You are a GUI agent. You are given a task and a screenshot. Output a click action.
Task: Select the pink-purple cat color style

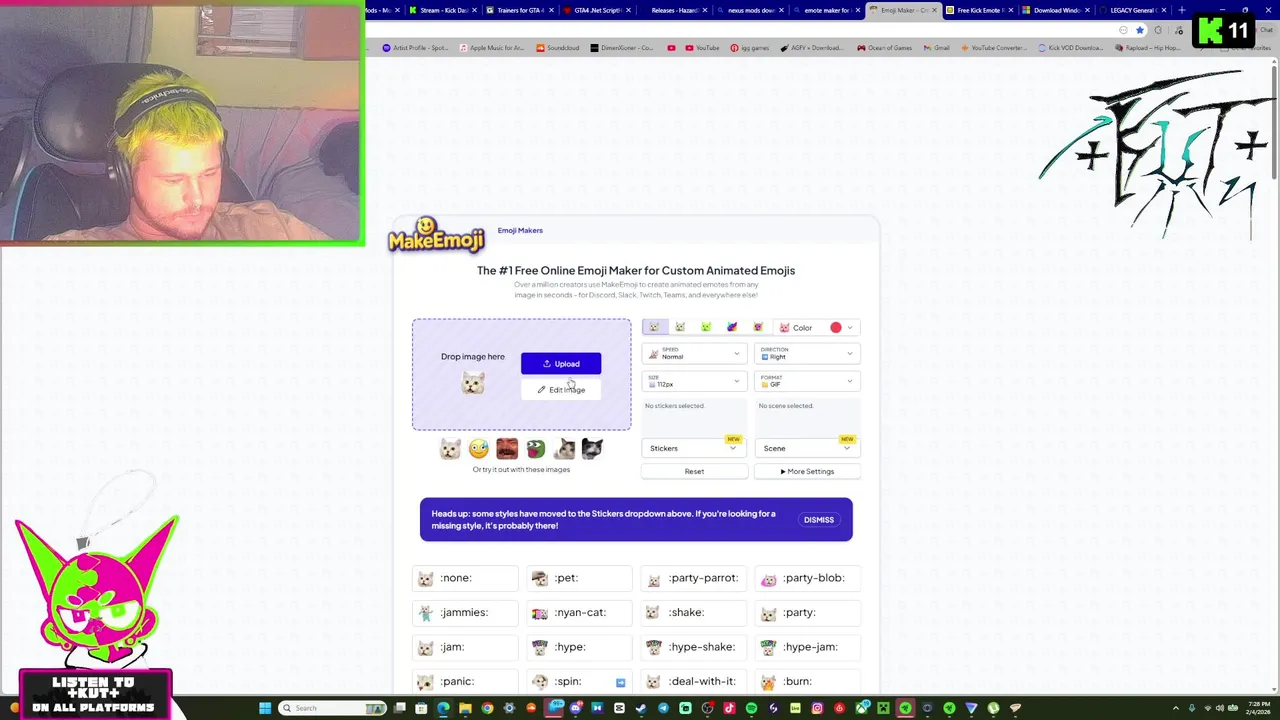click(x=758, y=327)
